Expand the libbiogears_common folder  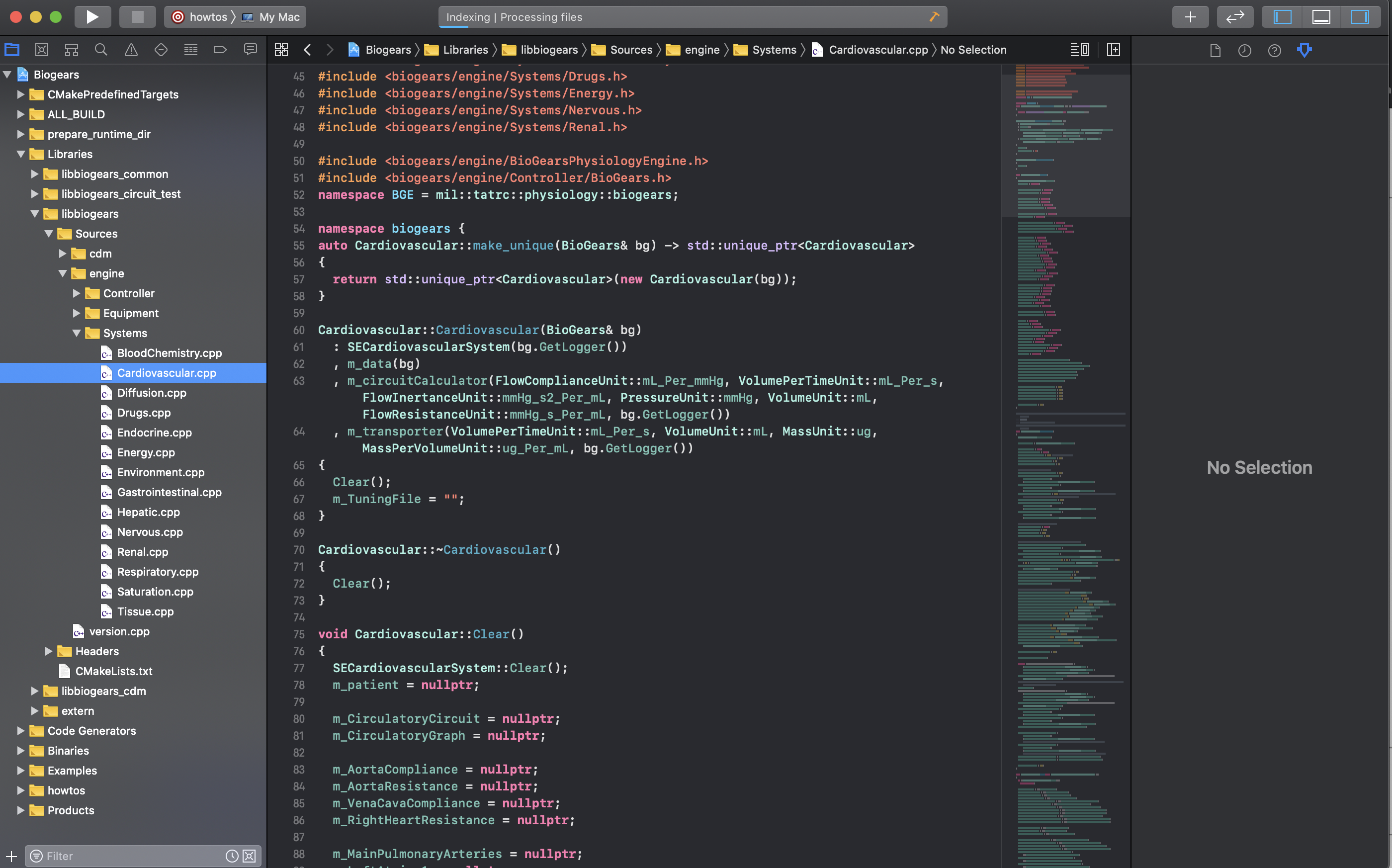[34, 174]
